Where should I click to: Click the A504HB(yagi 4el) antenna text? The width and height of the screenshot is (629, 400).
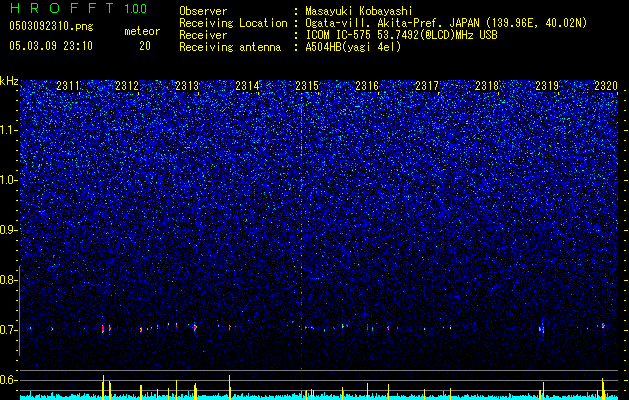[353, 47]
